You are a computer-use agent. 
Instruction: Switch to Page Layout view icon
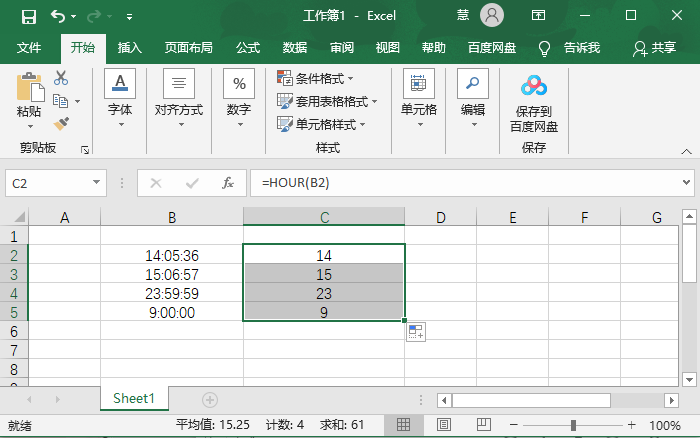[x=443, y=424]
